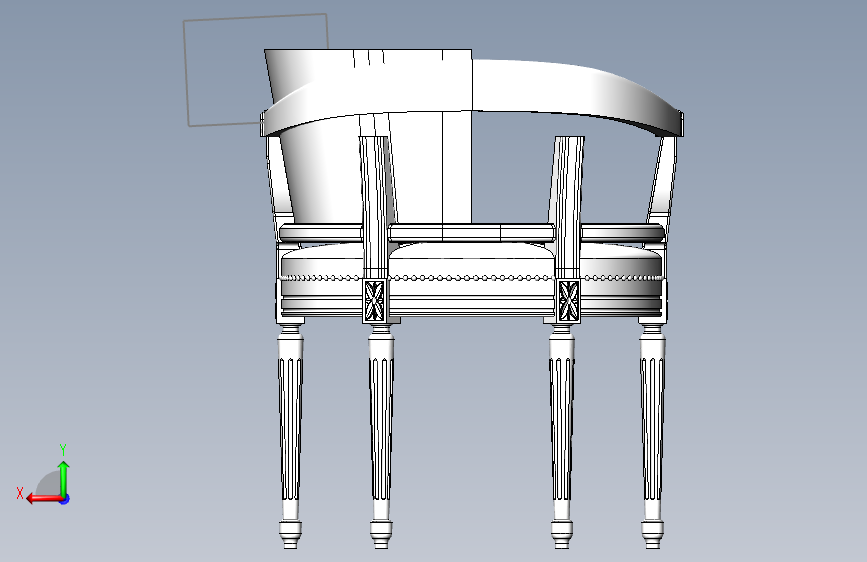Viewport: 867px width, 562px height.
Task: Select the nailhead trim strip on the seat
Action: tap(470, 278)
